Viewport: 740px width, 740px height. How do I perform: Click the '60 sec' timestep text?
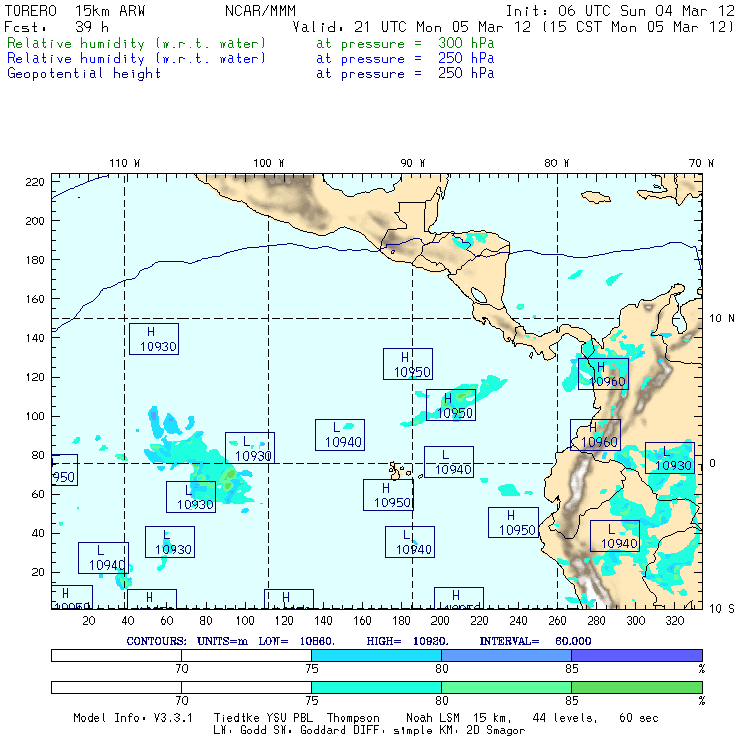639,718
